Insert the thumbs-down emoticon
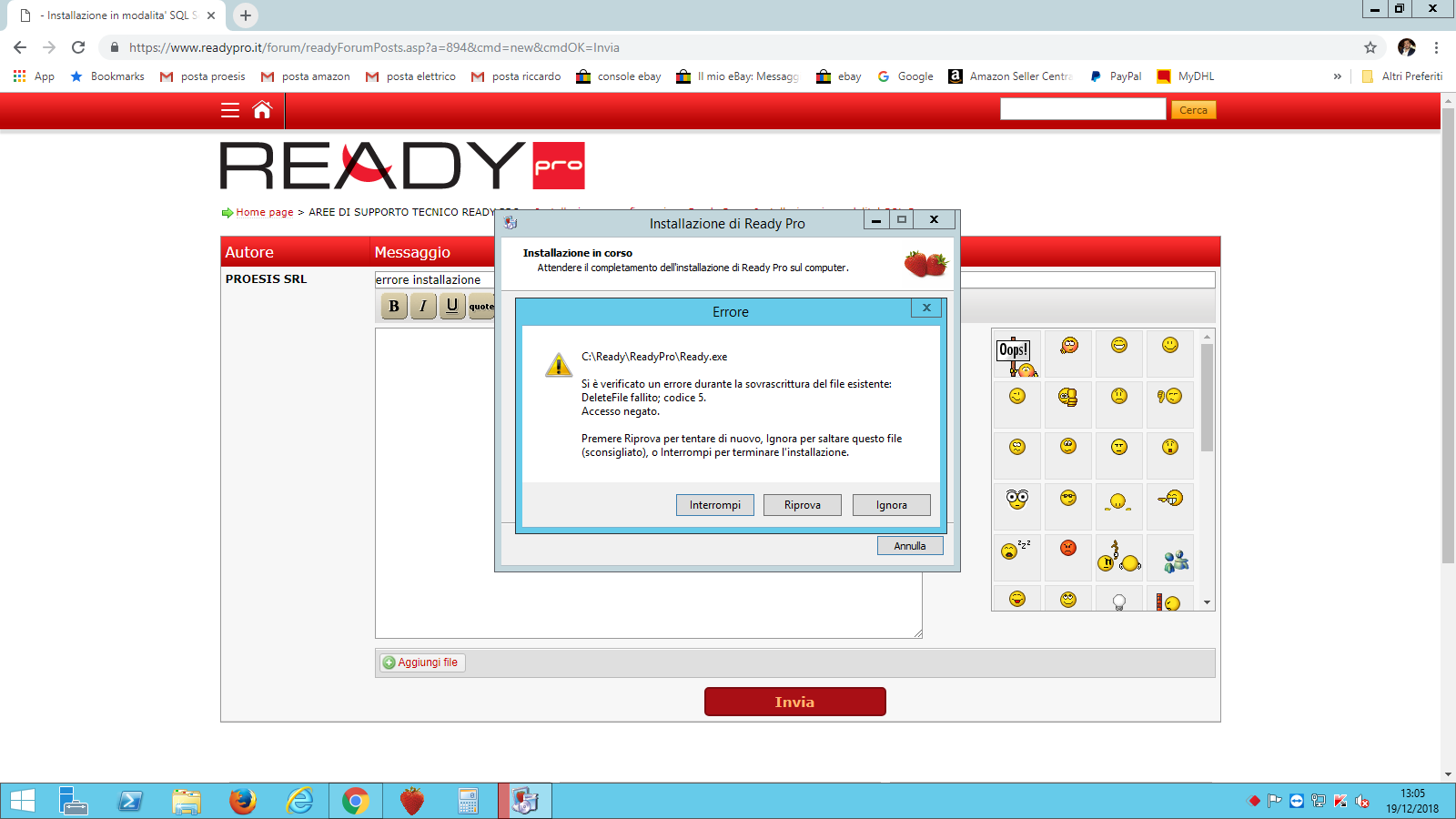Viewport: 1456px width, 819px height. coord(1170,396)
